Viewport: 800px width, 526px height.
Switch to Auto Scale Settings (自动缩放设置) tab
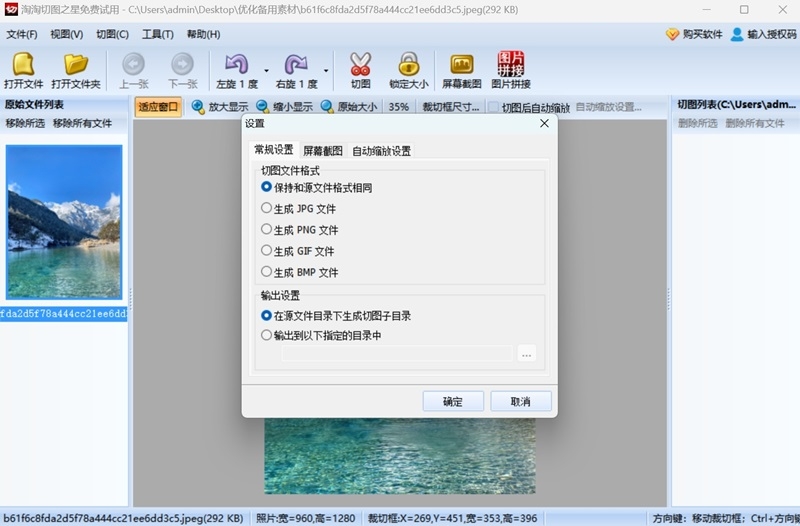coord(382,151)
